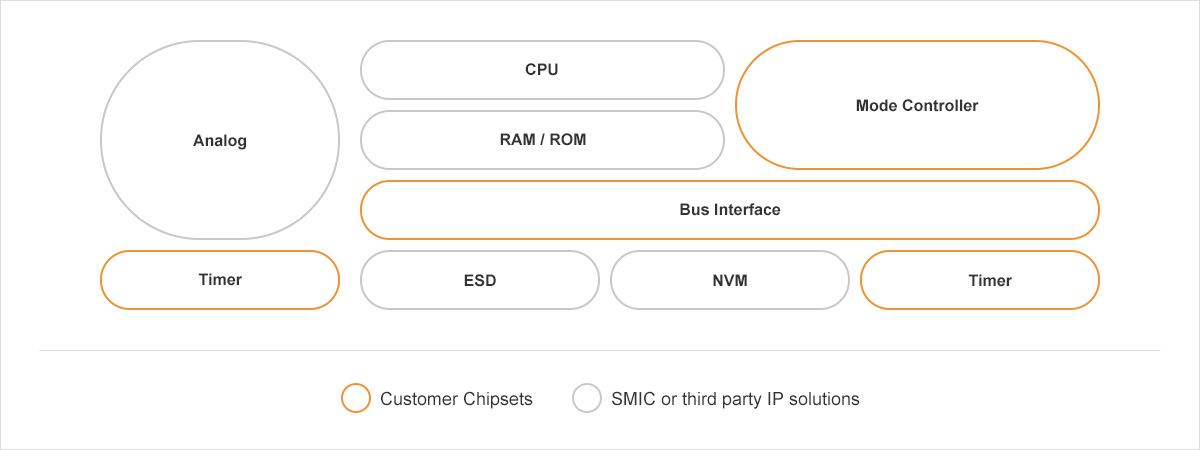Click the horizontal divider line above the legend
1200x450 pixels.
click(x=600, y=350)
